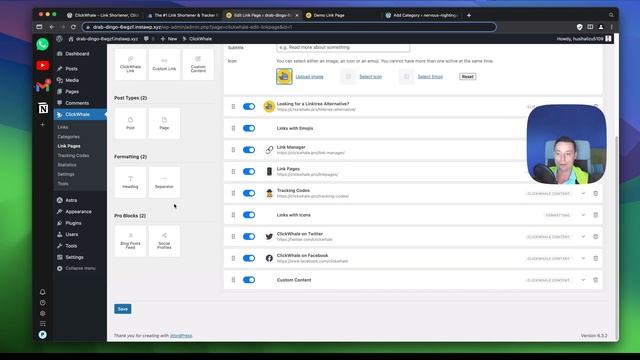Click the Reset icon button
Viewport: 640px width, 360px height.
468,76
